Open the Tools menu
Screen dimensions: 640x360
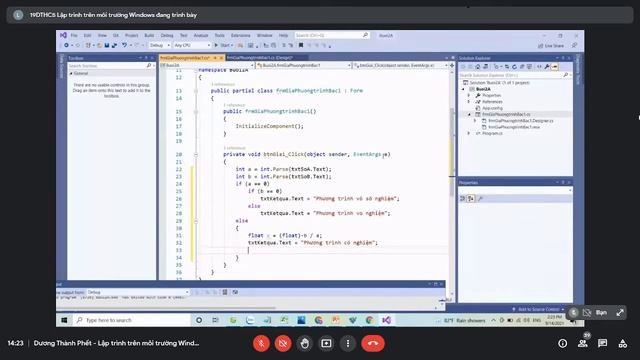[x=220, y=36]
